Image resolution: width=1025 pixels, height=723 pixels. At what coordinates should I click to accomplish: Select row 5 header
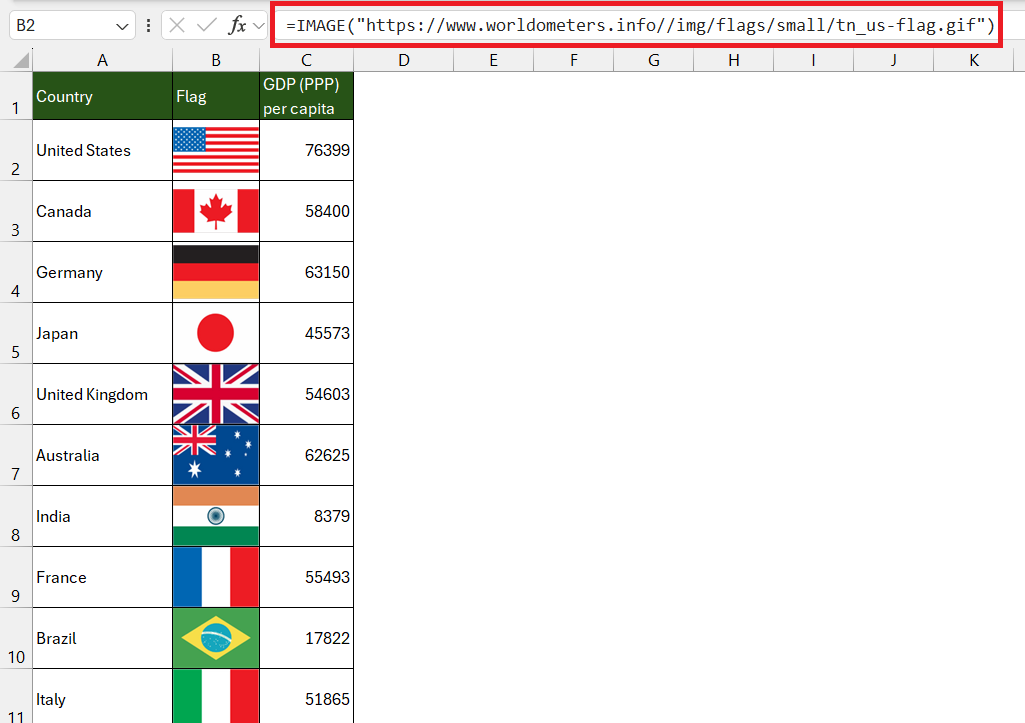tap(16, 333)
